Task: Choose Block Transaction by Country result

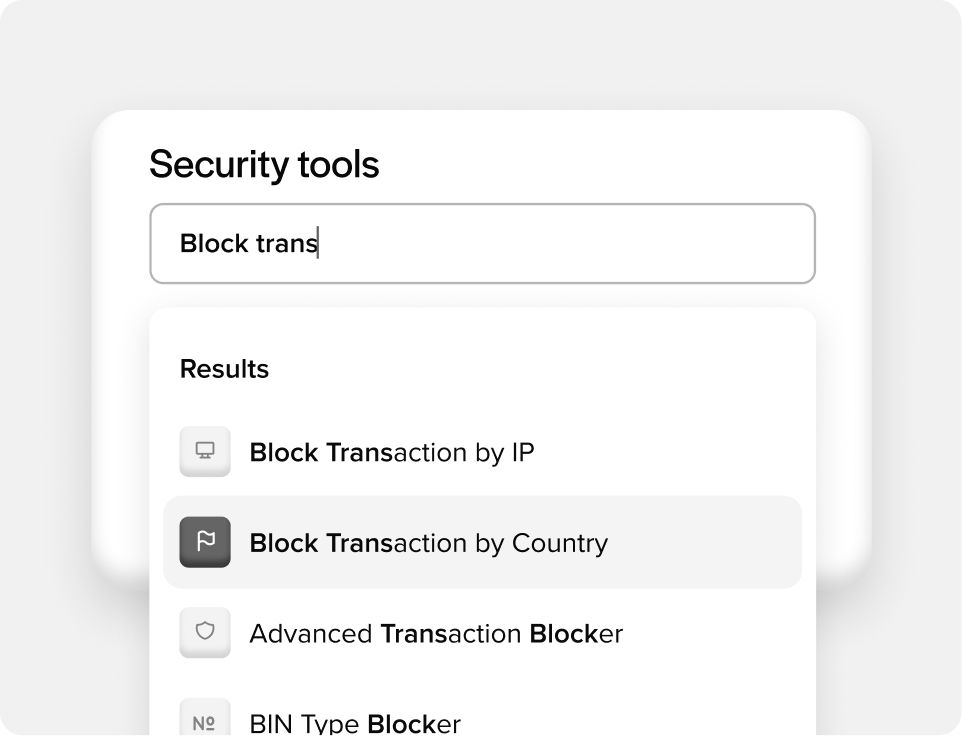Action: [x=482, y=542]
